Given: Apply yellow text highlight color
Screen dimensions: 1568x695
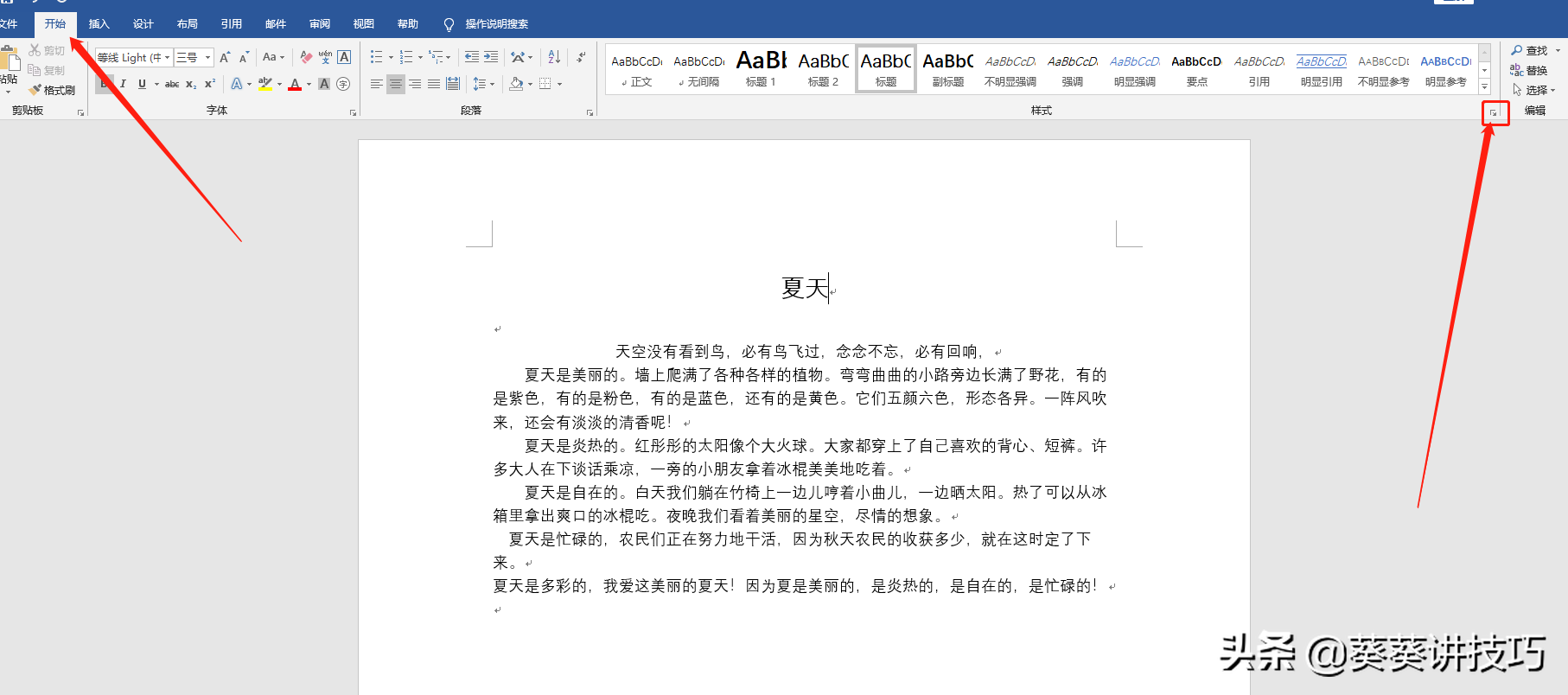Looking at the screenshot, I should [x=265, y=84].
